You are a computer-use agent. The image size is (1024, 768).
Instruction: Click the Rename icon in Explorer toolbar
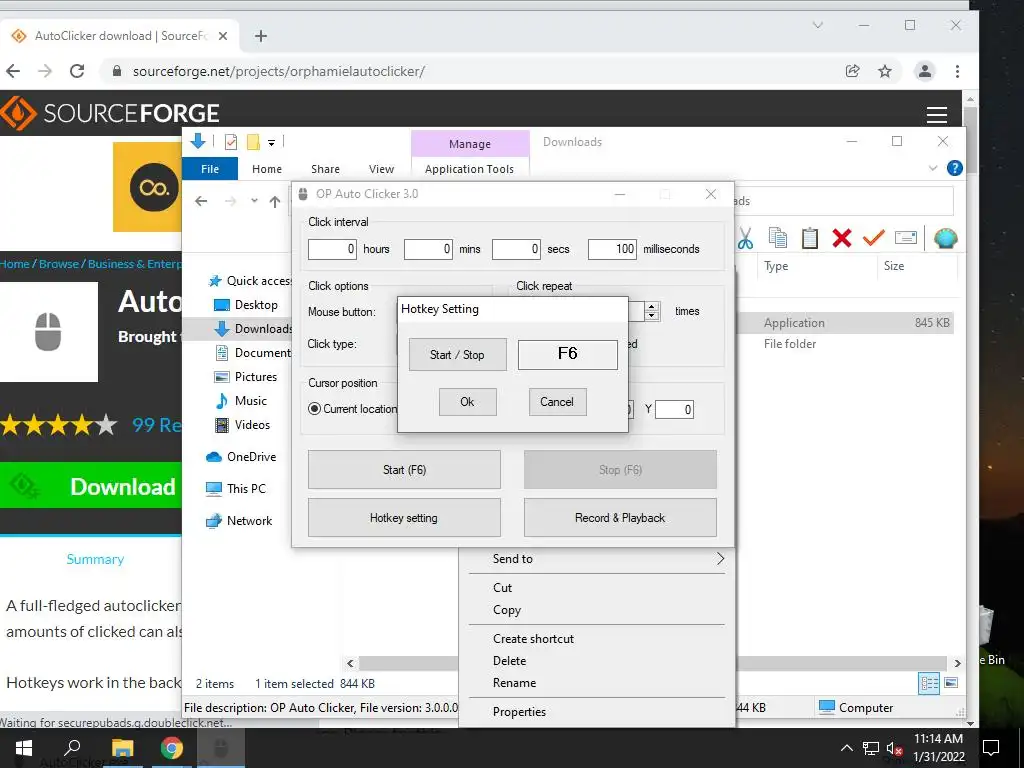[x=906, y=238]
